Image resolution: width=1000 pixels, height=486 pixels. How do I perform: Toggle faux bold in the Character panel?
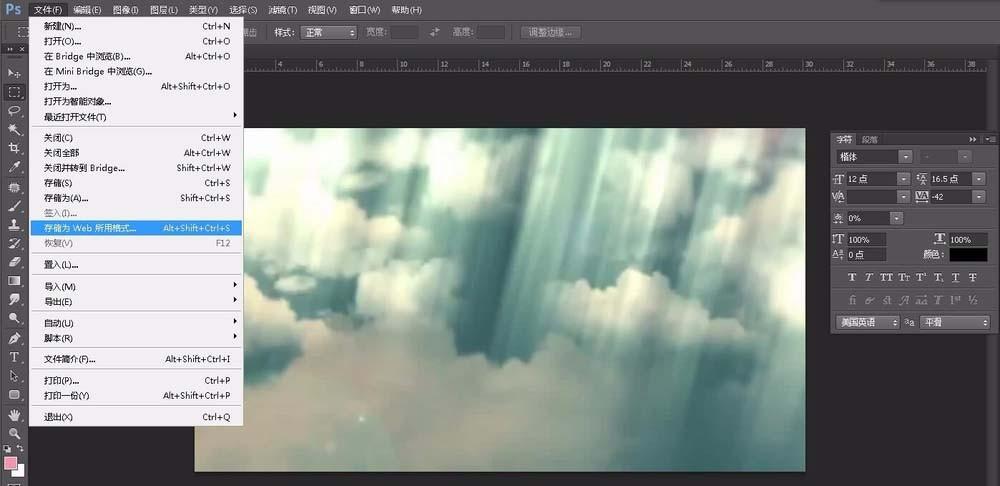point(851,277)
